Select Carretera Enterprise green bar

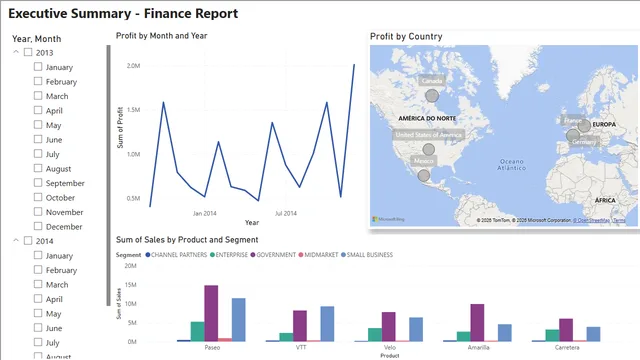click(552, 336)
